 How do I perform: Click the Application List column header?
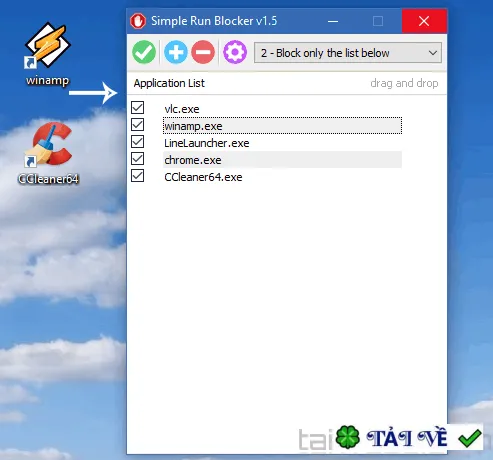(169, 83)
